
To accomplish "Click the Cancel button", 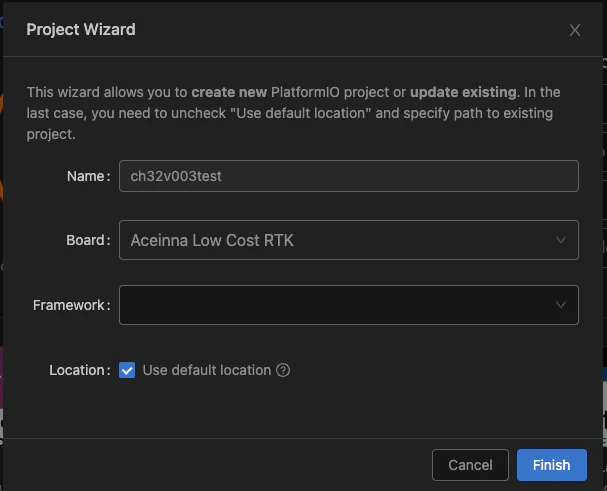I will point(470,465).
